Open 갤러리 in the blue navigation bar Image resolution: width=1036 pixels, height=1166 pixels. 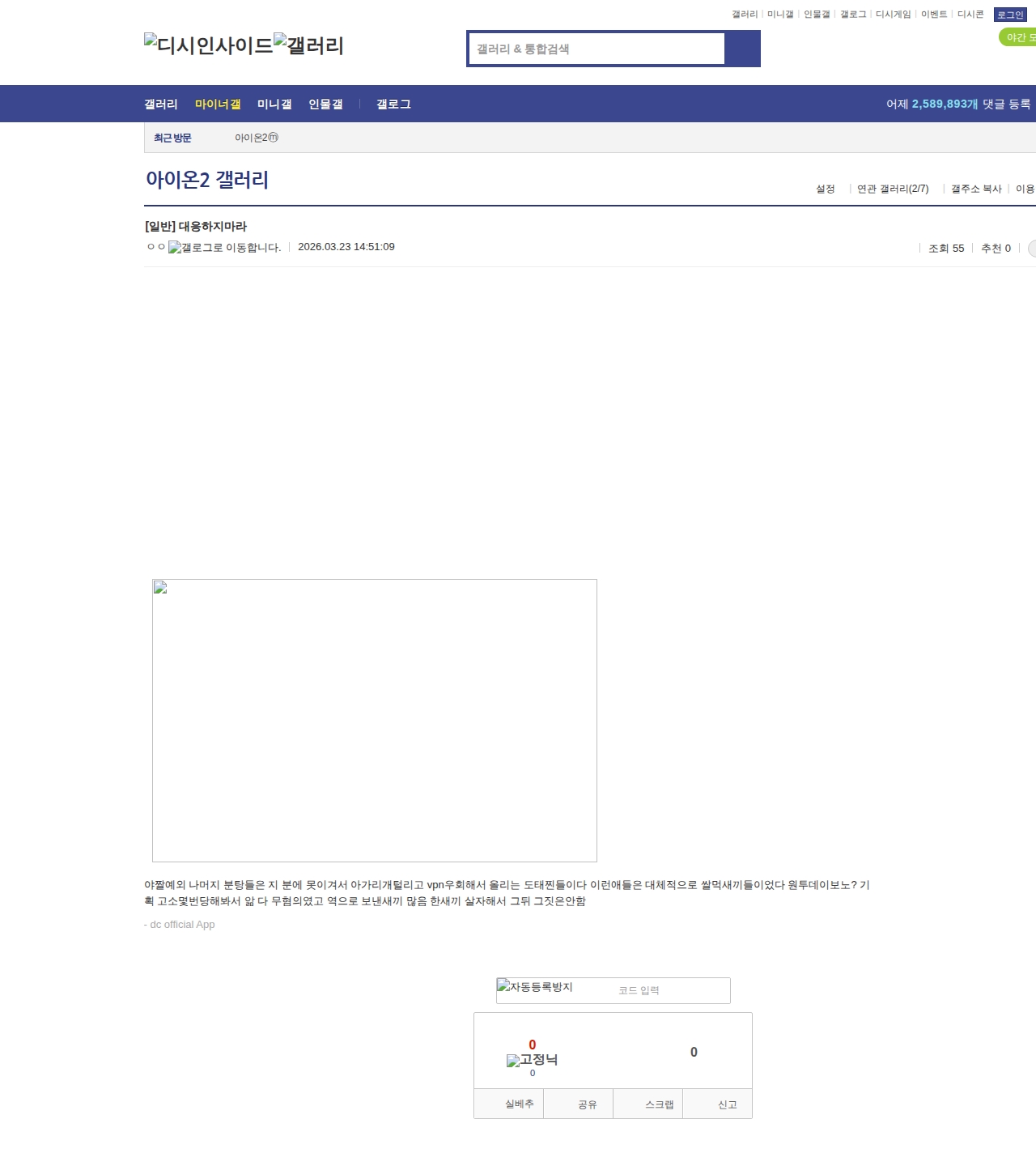[161, 104]
